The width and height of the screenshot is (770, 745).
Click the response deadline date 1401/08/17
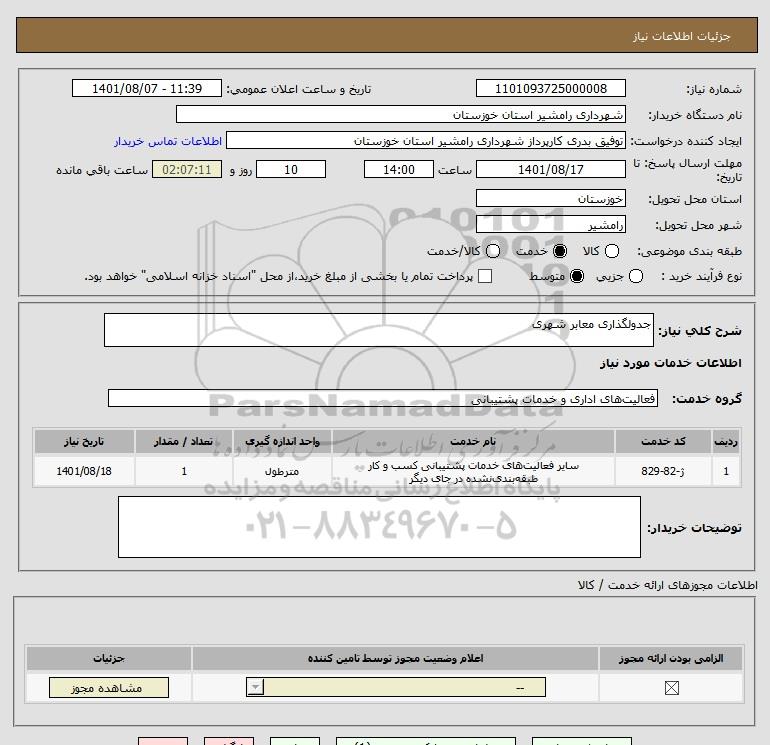click(550, 169)
